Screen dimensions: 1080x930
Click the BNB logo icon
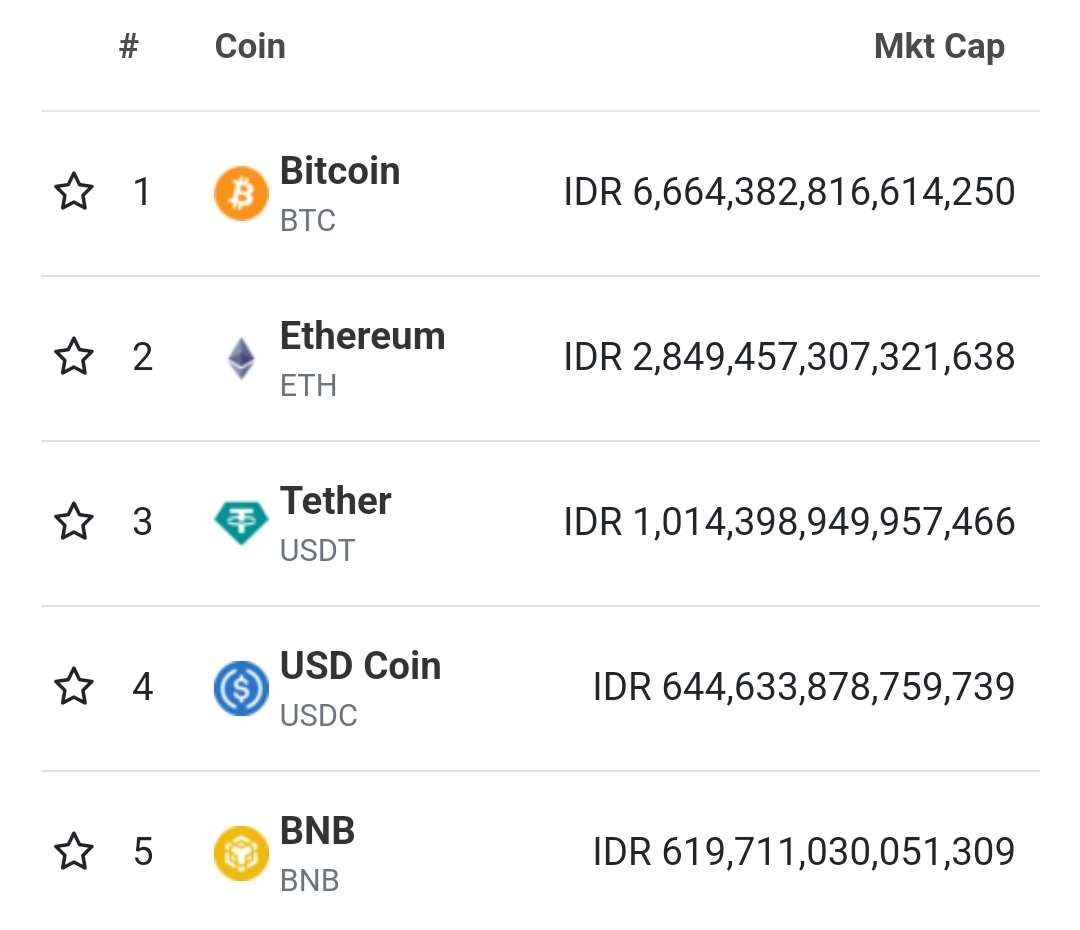pyautogui.click(x=241, y=853)
